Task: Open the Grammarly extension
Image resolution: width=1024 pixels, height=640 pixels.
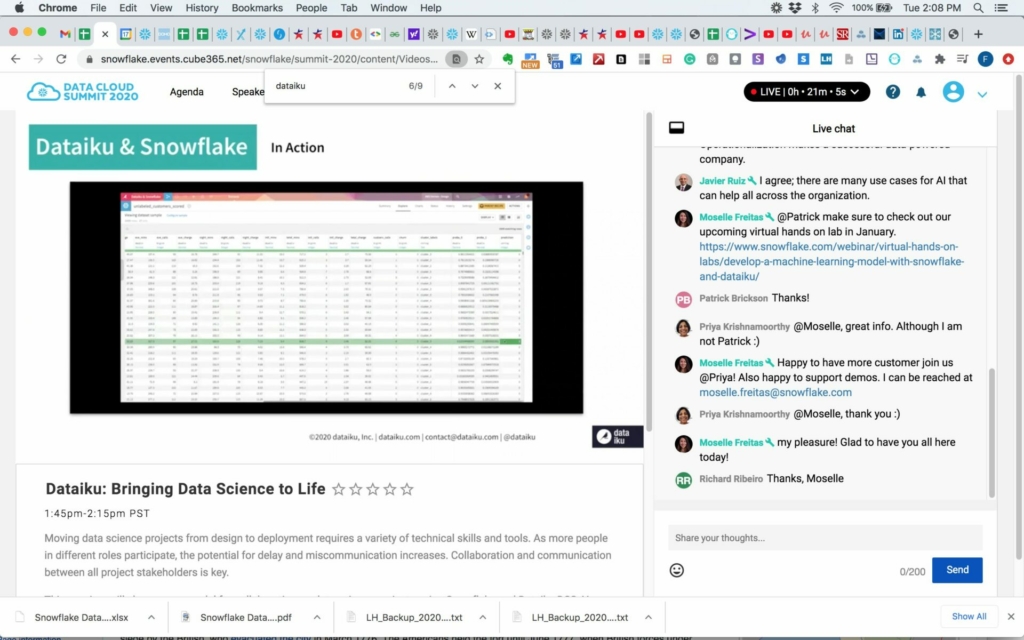Action: tap(690, 59)
